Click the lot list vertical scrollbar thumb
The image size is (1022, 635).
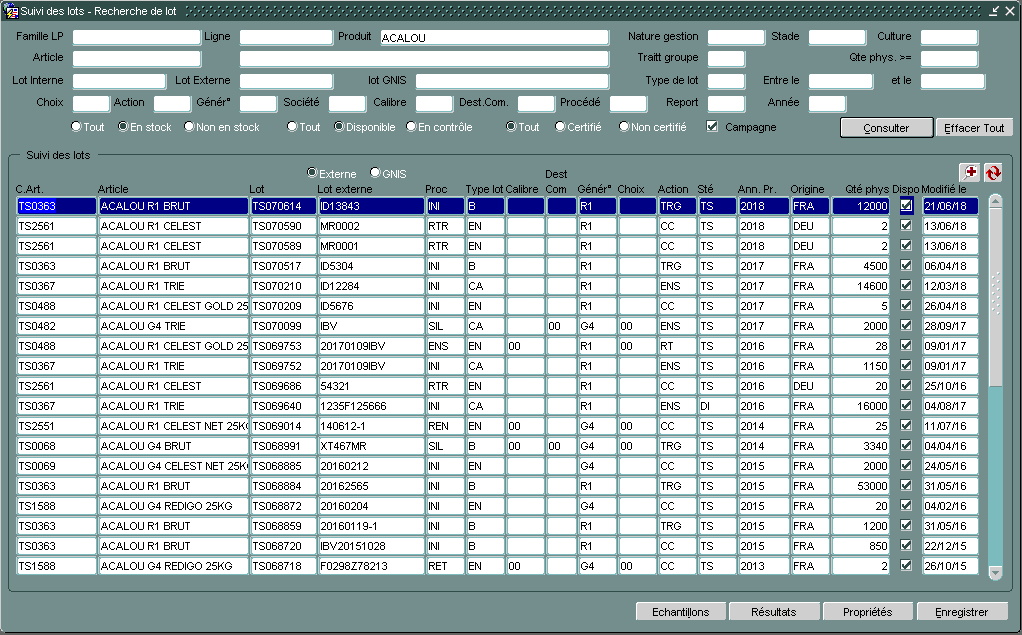(x=995, y=297)
